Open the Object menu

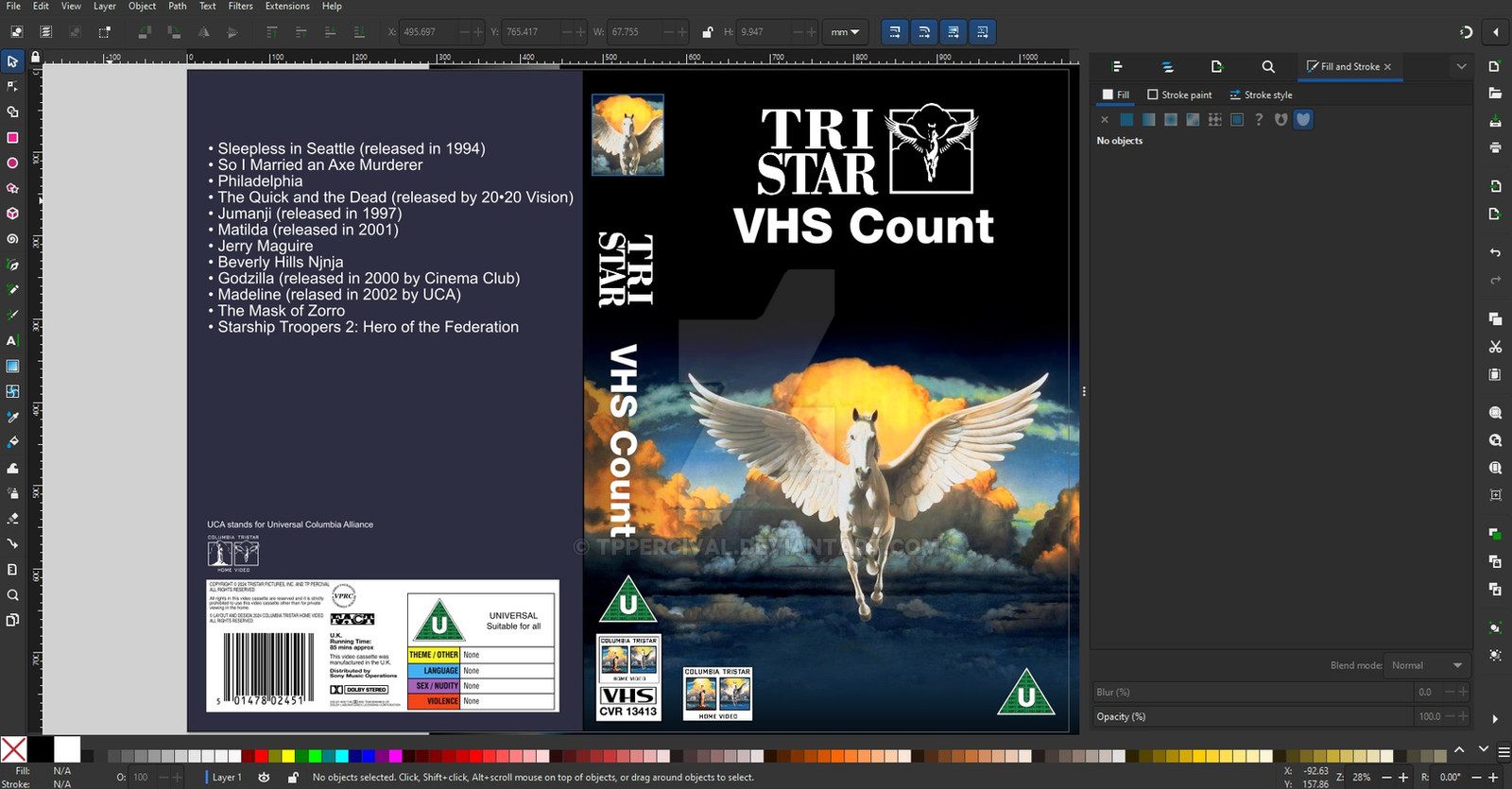(x=143, y=6)
